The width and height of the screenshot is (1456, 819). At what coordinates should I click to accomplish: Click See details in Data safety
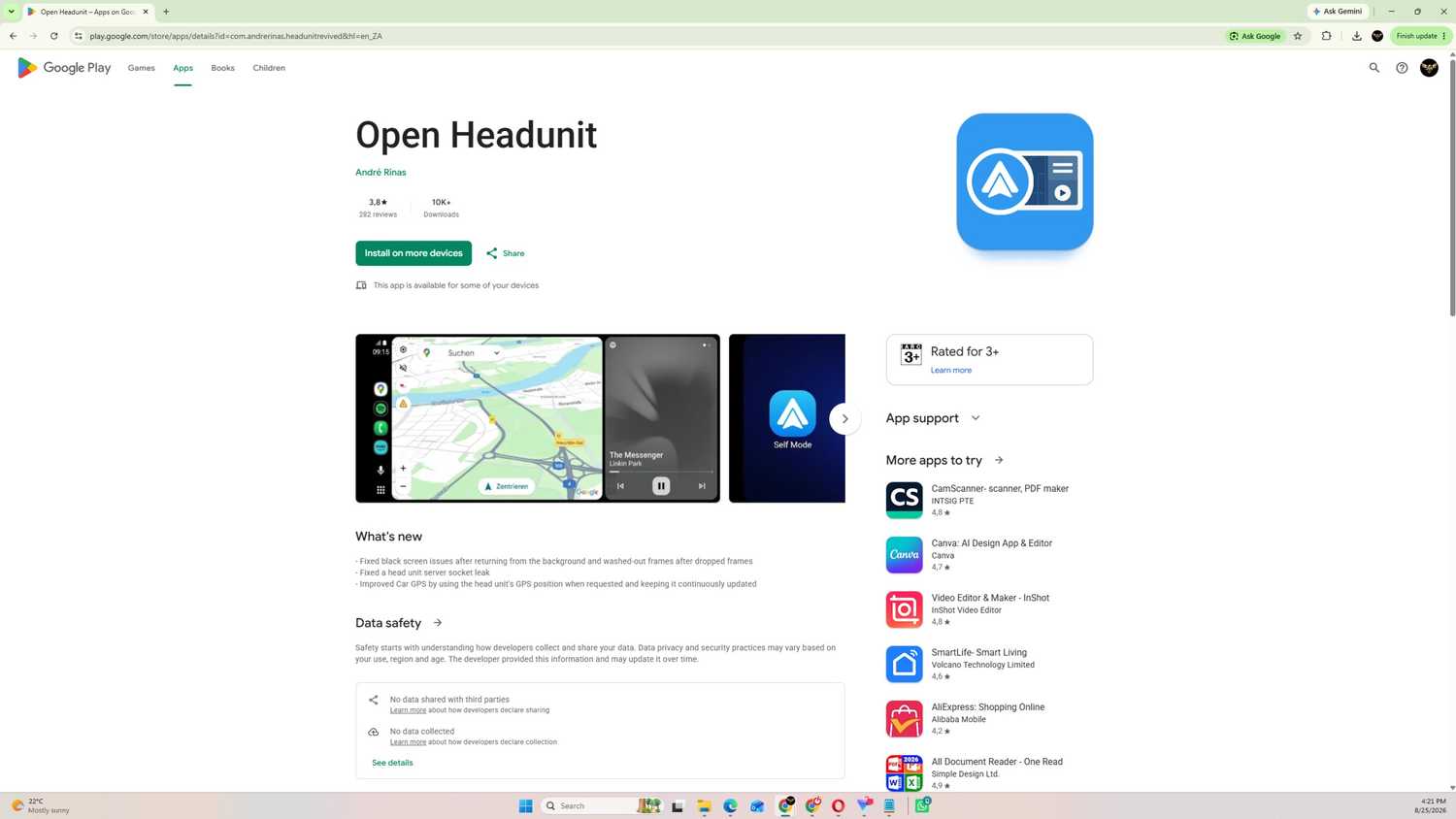[392, 763]
